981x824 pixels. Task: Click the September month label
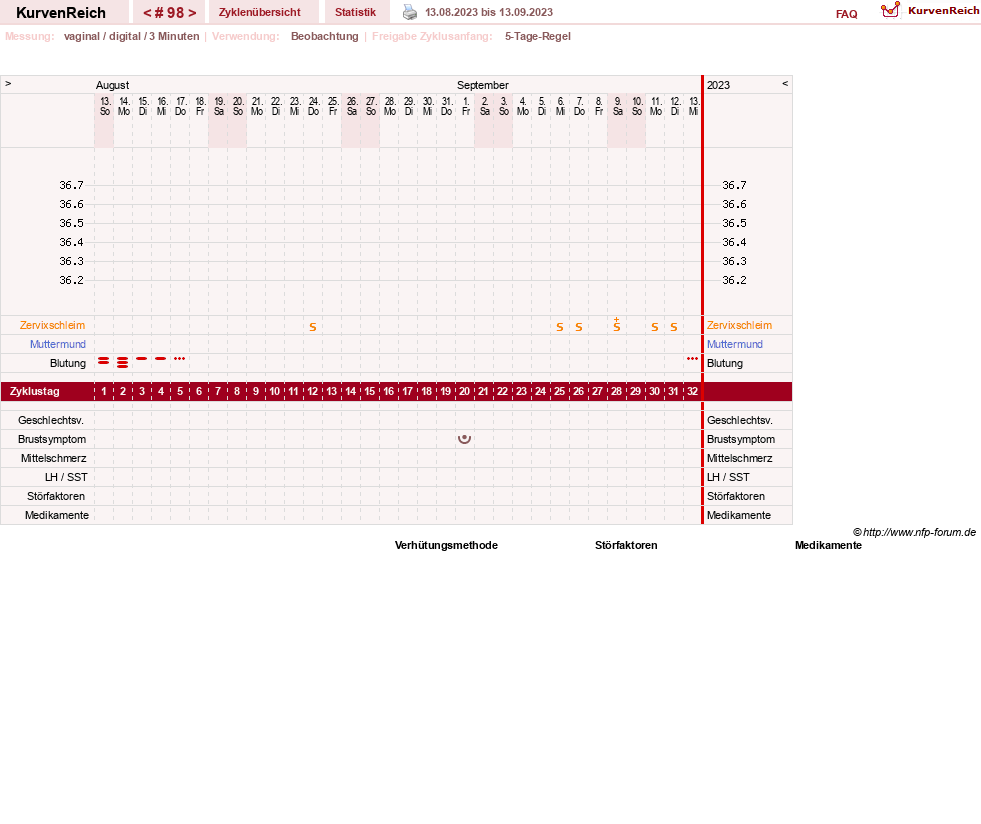(482, 85)
